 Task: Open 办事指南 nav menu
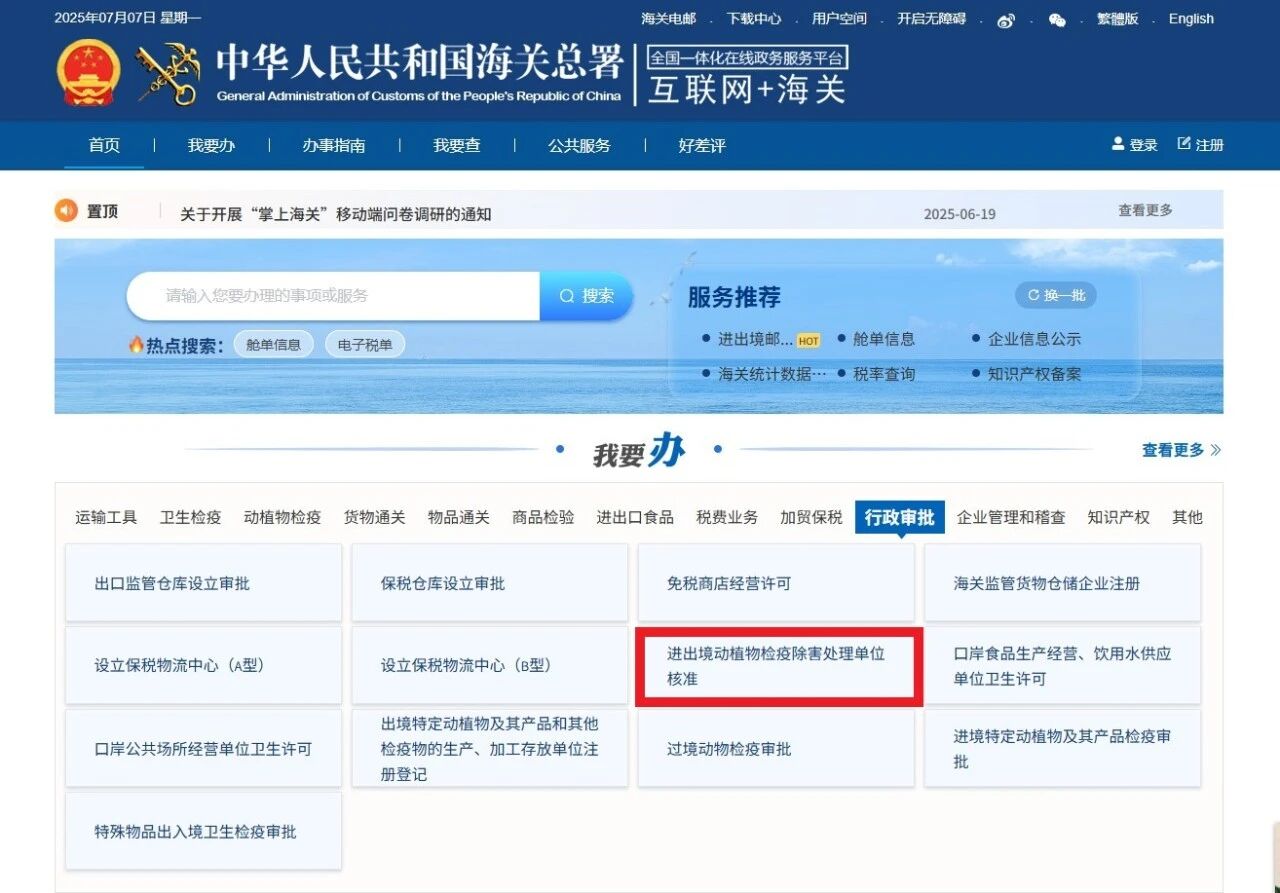point(334,146)
